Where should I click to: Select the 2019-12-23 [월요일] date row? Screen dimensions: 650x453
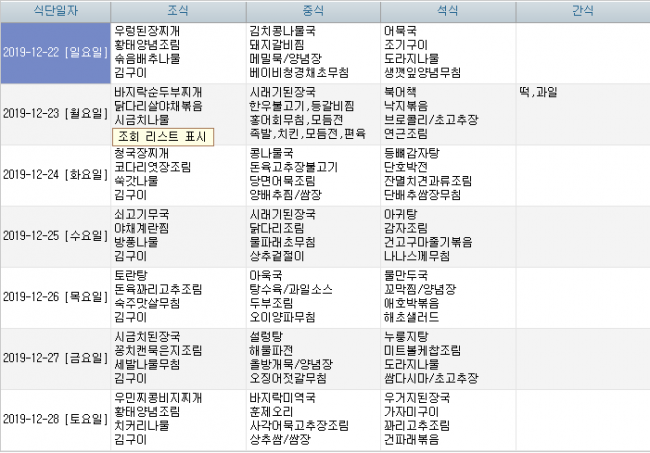(55, 113)
